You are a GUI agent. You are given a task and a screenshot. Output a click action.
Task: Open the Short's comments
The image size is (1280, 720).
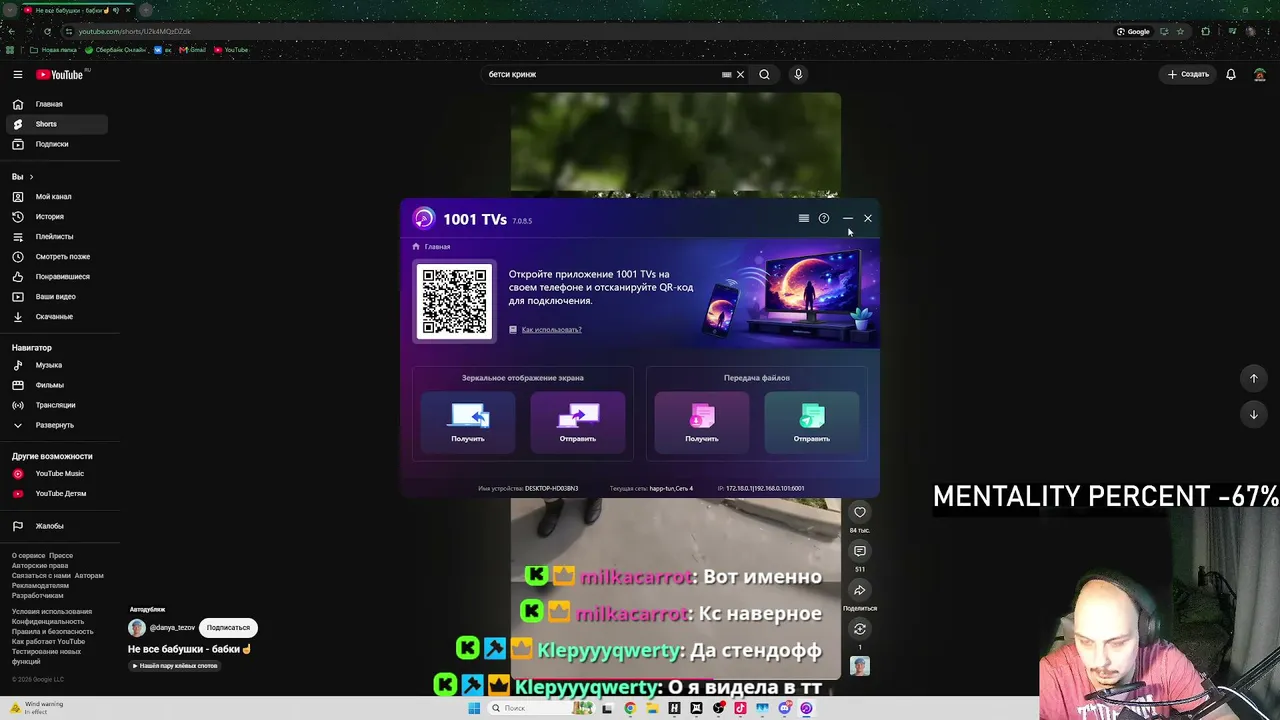860,551
